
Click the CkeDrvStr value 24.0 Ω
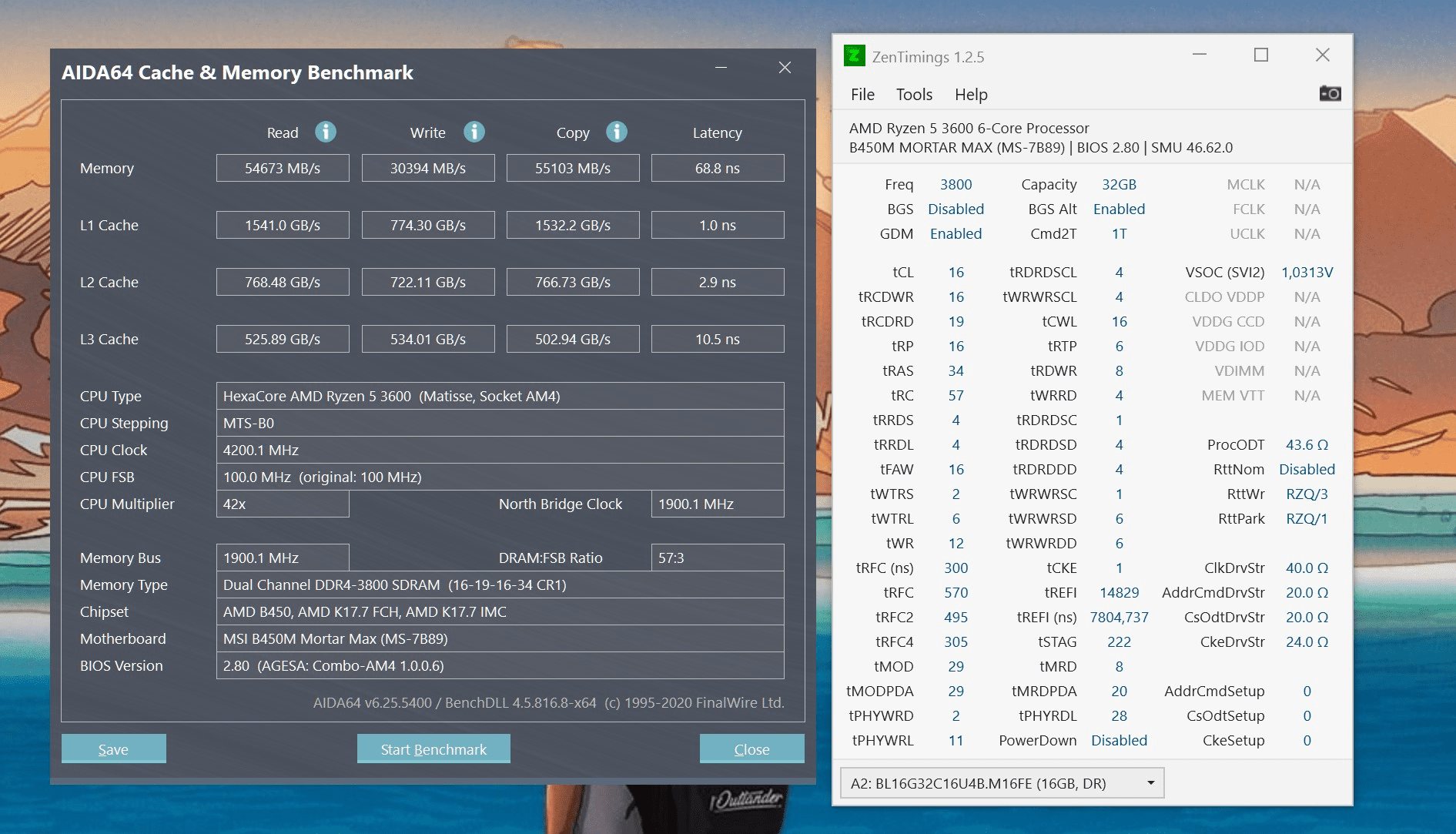point(1307,641)
